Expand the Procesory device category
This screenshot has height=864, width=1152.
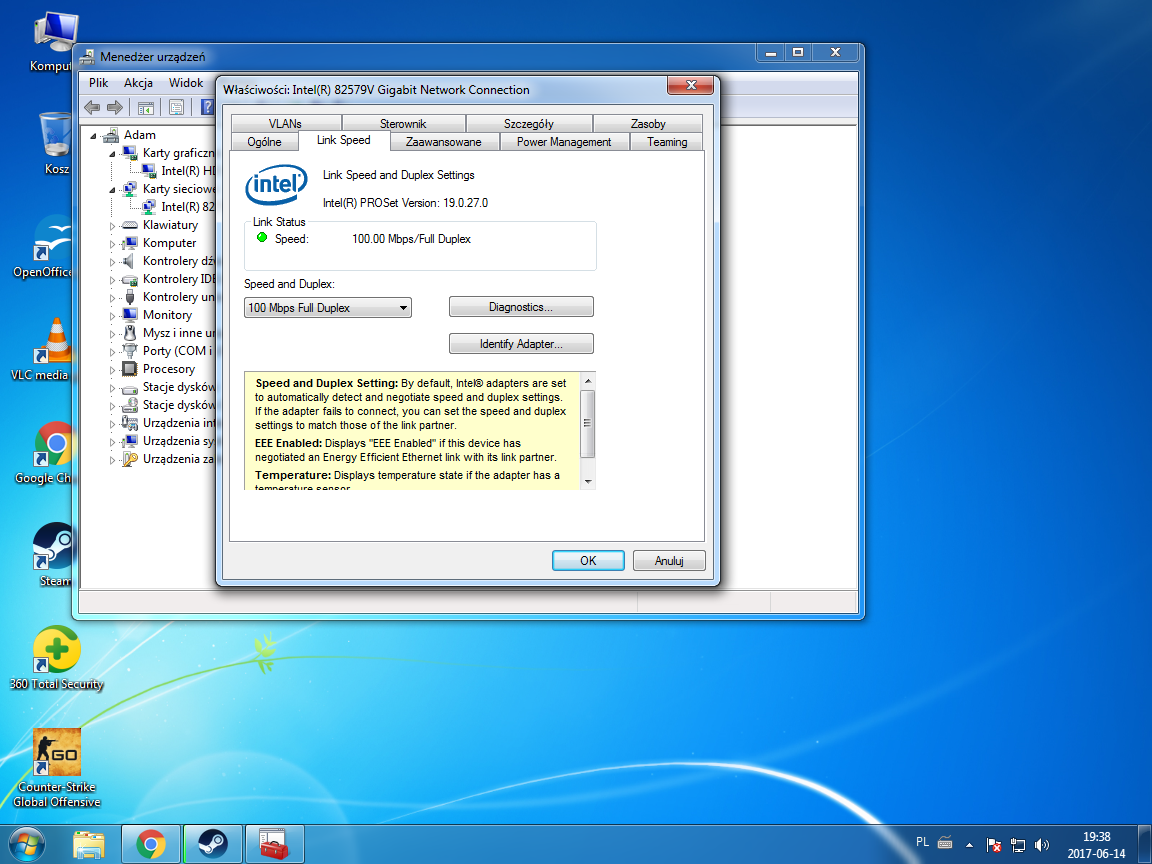click(112, 370)
